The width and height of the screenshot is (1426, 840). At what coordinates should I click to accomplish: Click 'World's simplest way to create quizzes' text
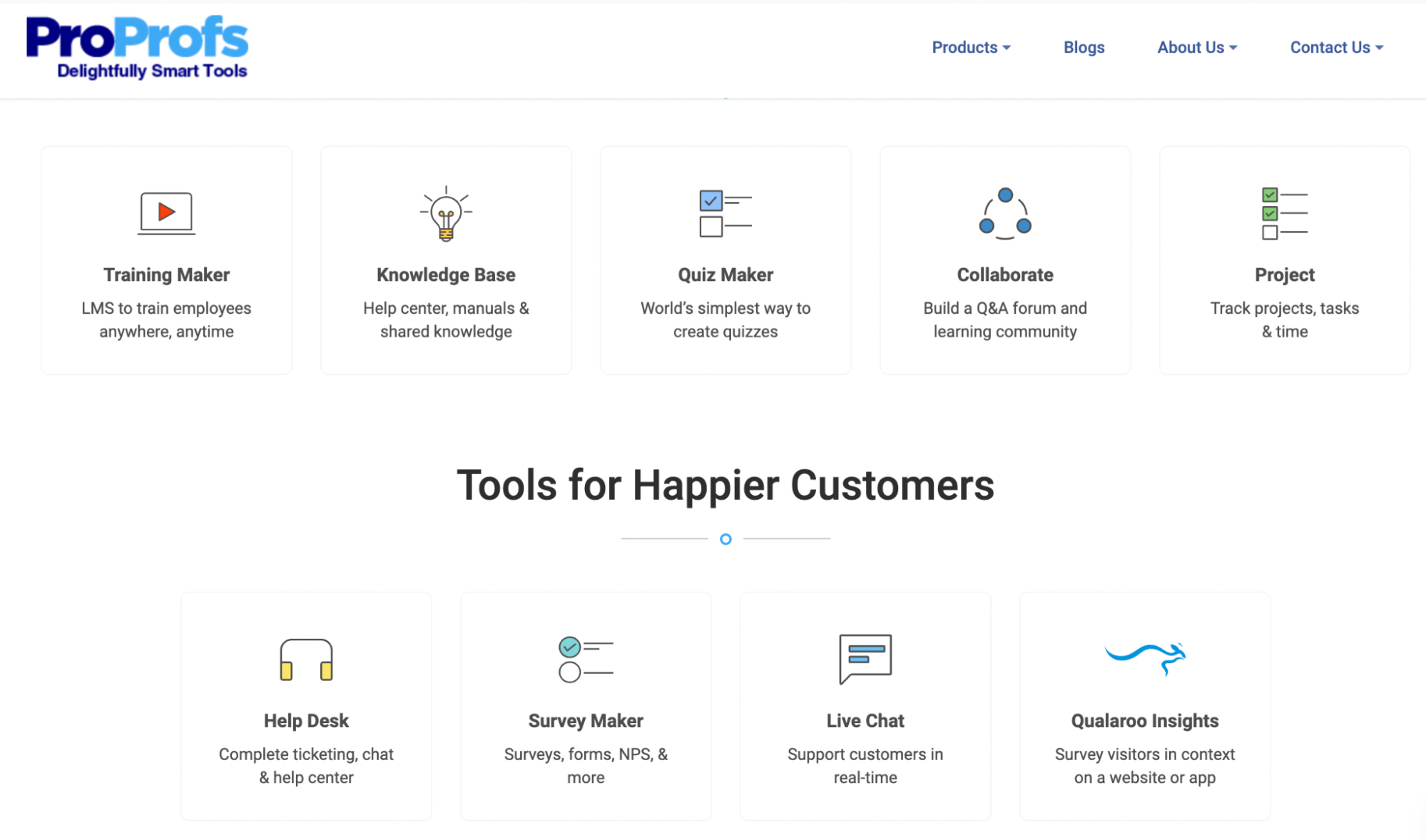[725, 319]
